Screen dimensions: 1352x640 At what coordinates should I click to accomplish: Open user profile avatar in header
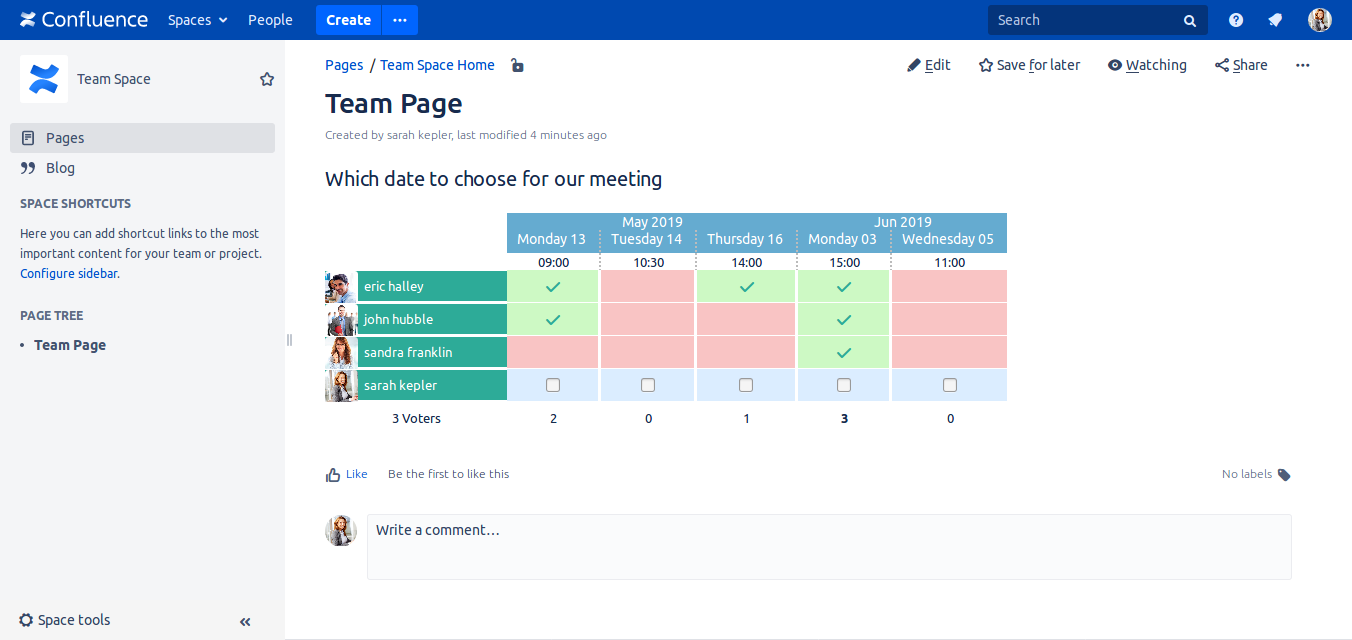pos(1320,20)
